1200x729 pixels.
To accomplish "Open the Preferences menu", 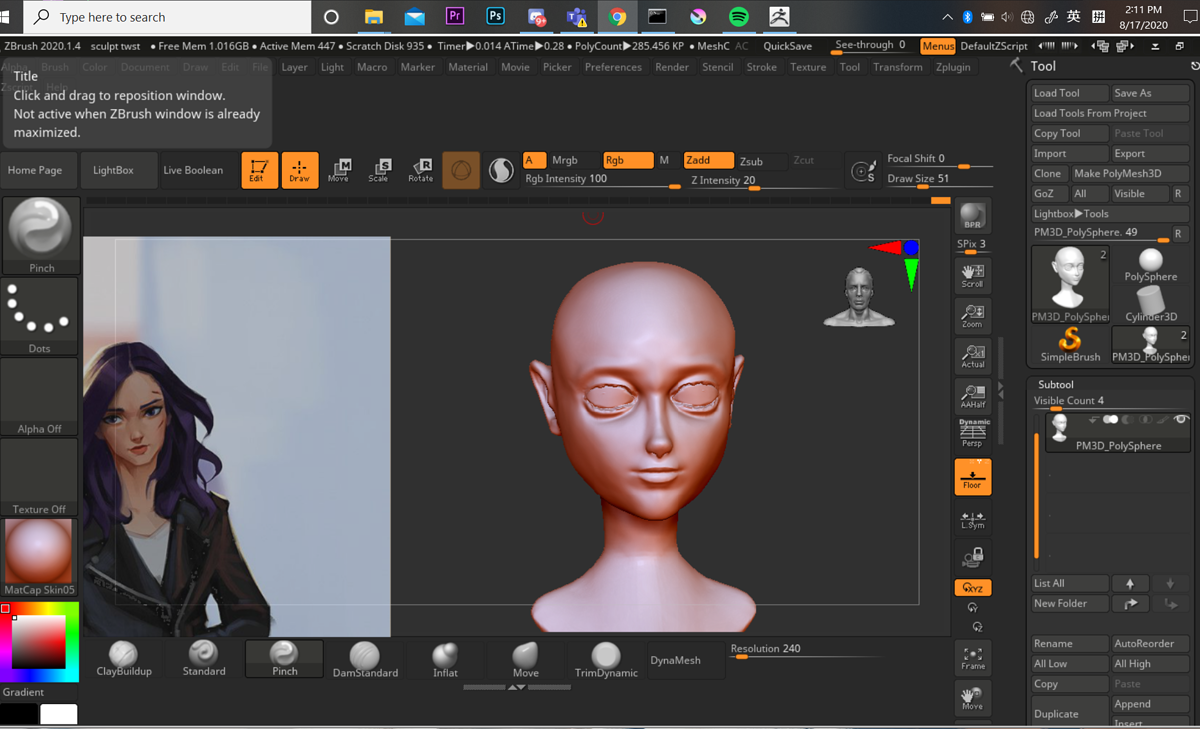I will 613,67.
